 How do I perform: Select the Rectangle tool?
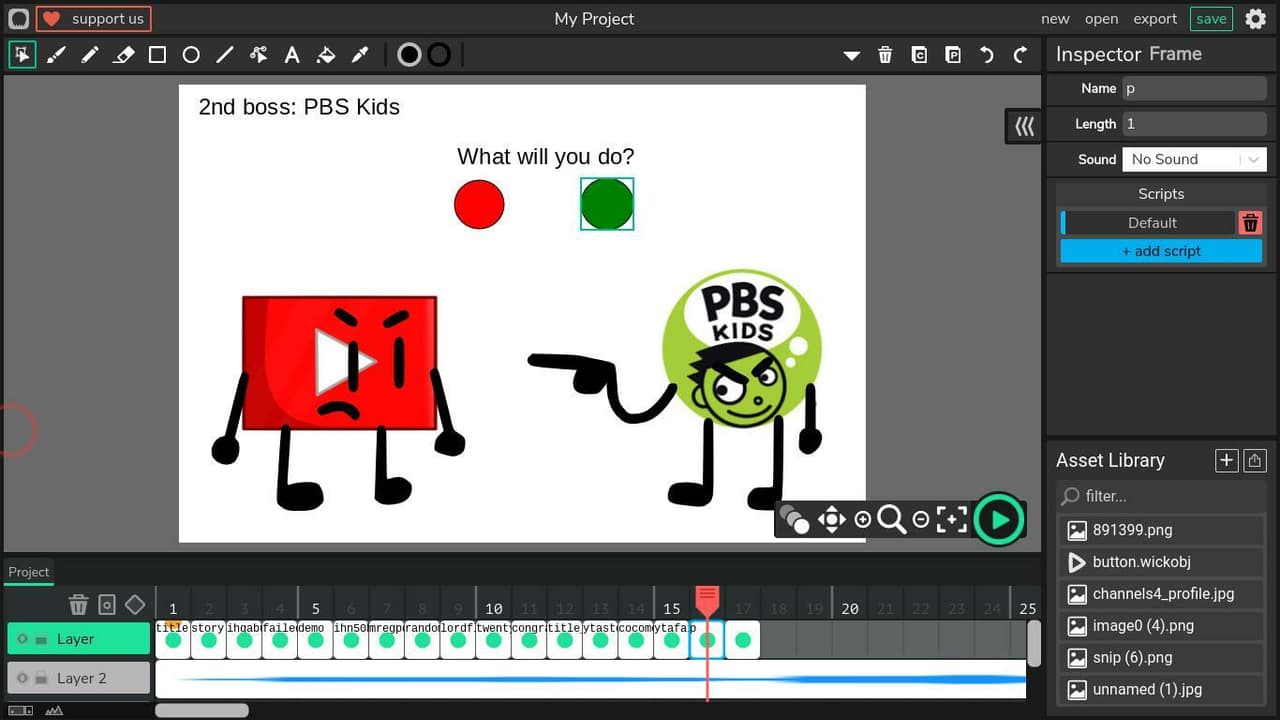(157, 55)
